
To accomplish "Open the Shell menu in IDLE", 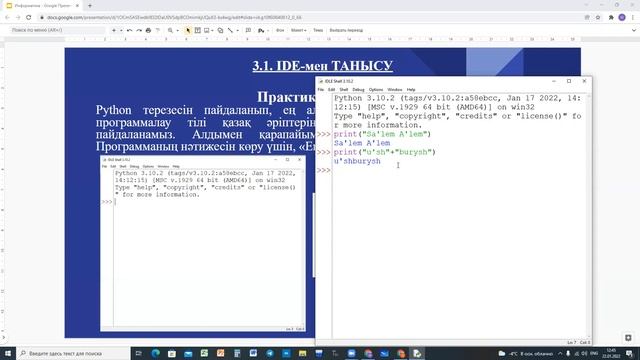I will (344, 89).
